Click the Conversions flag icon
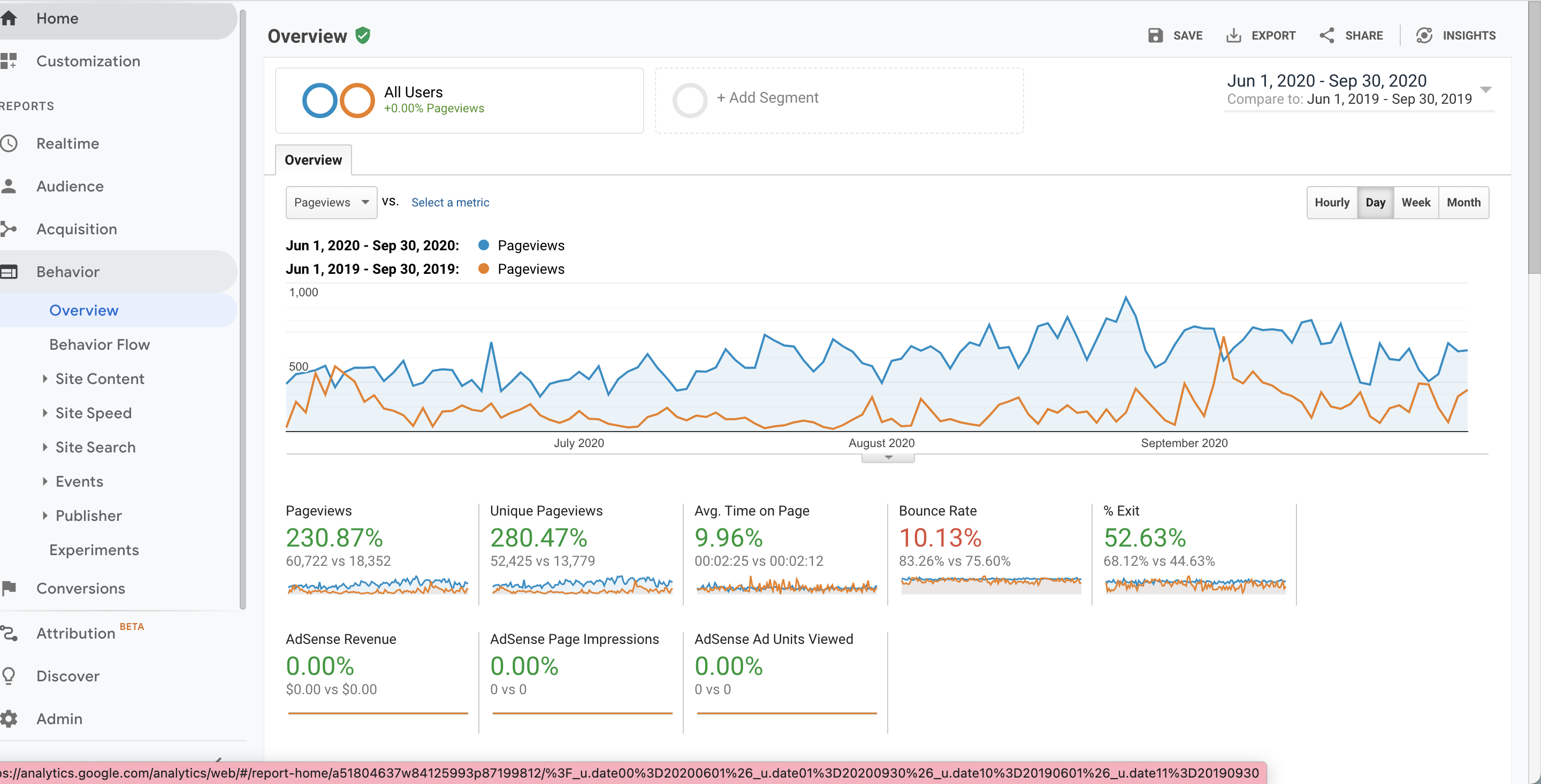The height and width of the screenshot is (784, 1541). tap(9, 588)
